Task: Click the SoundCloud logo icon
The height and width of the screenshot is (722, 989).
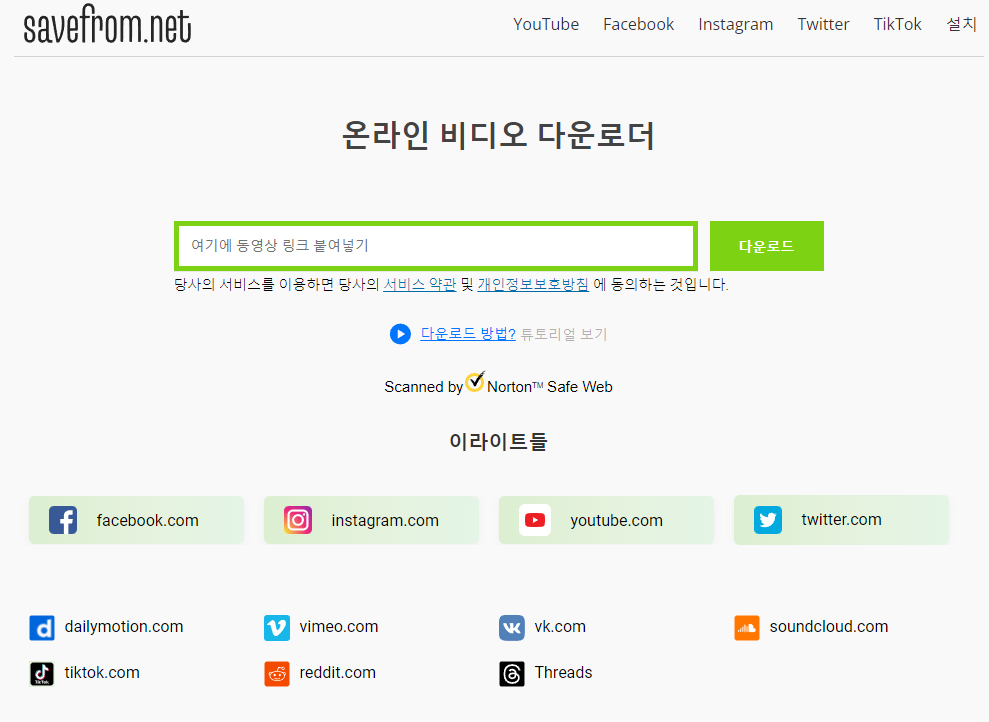Action: 747,628
